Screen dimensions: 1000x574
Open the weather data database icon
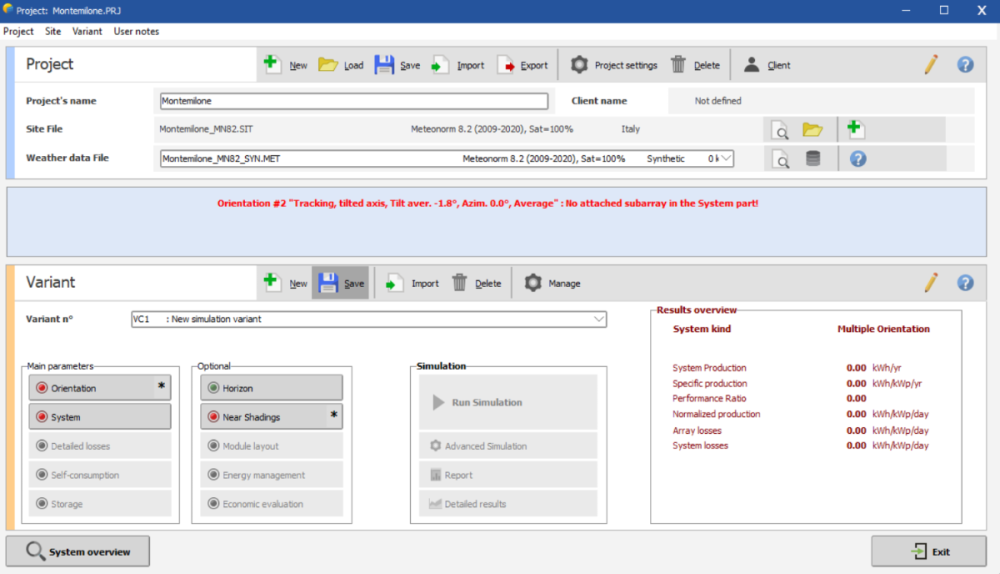point(813,159)
